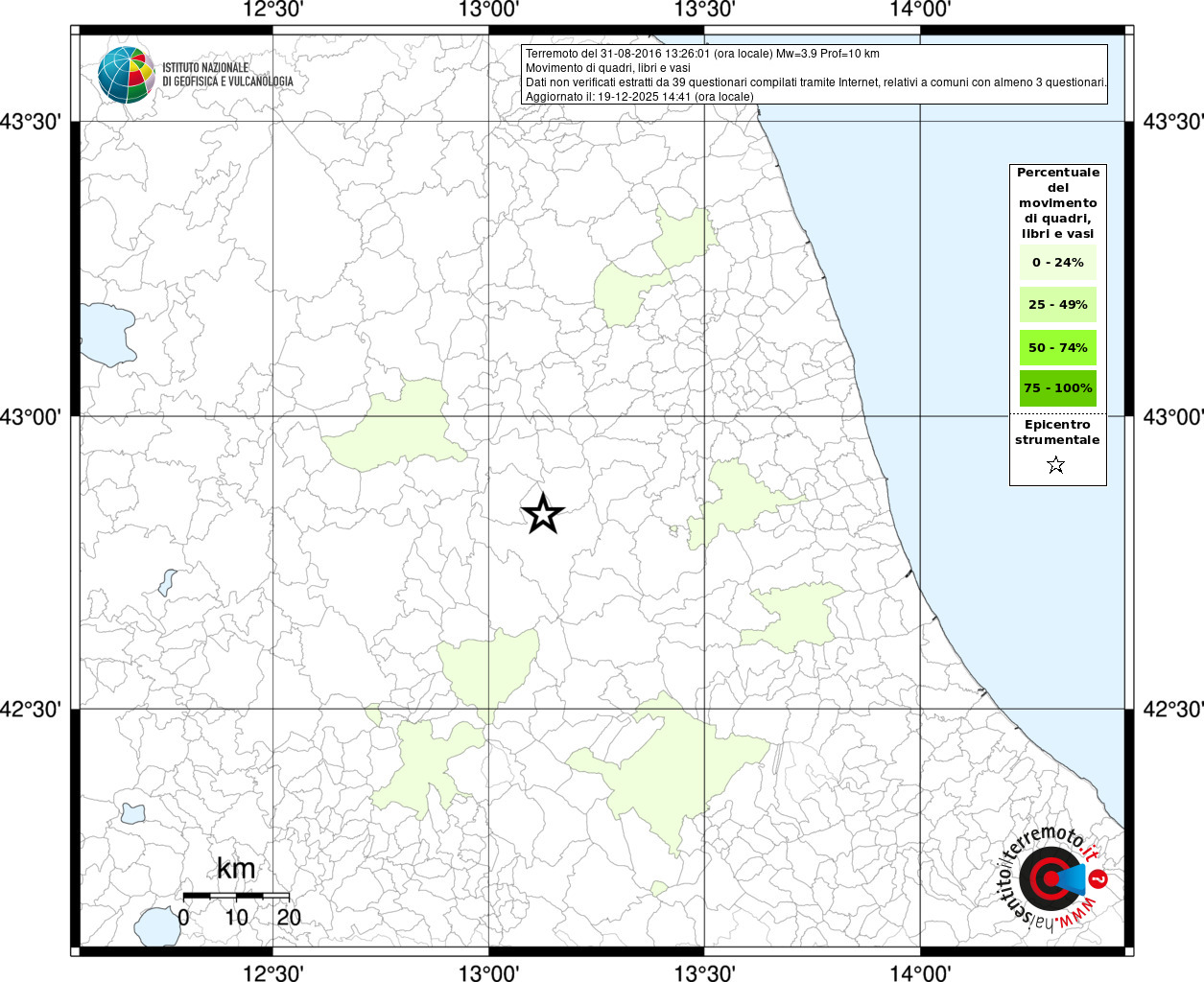Click the 'Aggiornato il: 19-12-2025' line

639,97
